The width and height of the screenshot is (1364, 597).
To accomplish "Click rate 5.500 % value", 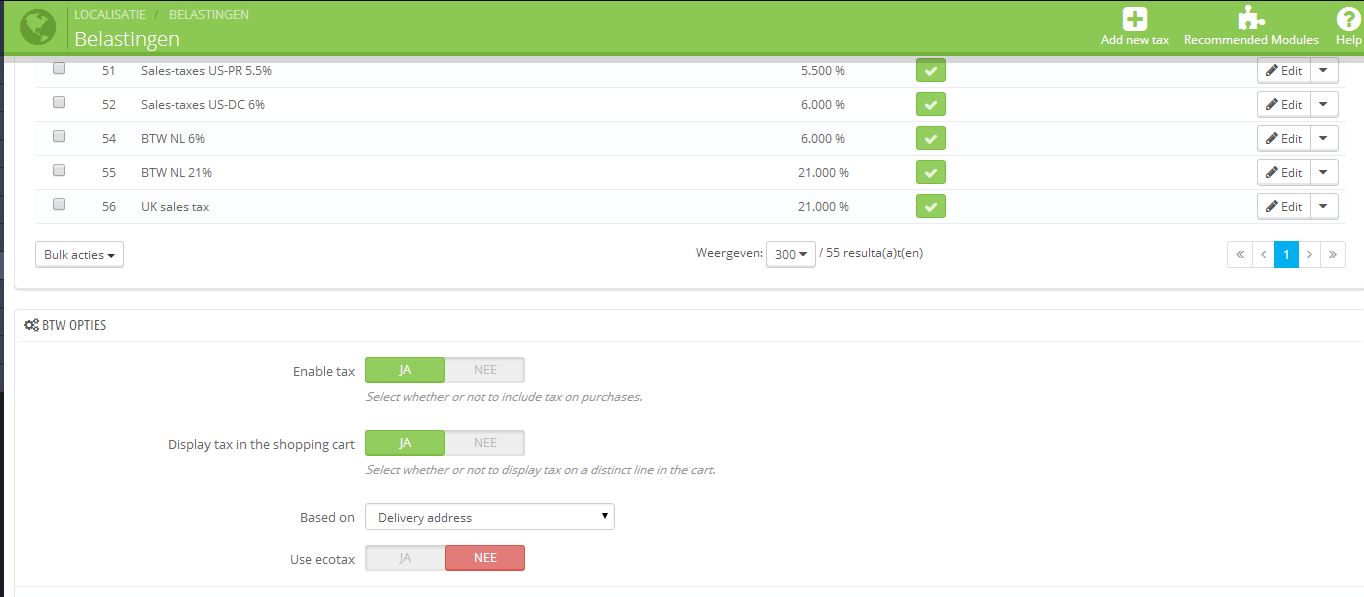I will pyautogui.click(x=823, y=71).
